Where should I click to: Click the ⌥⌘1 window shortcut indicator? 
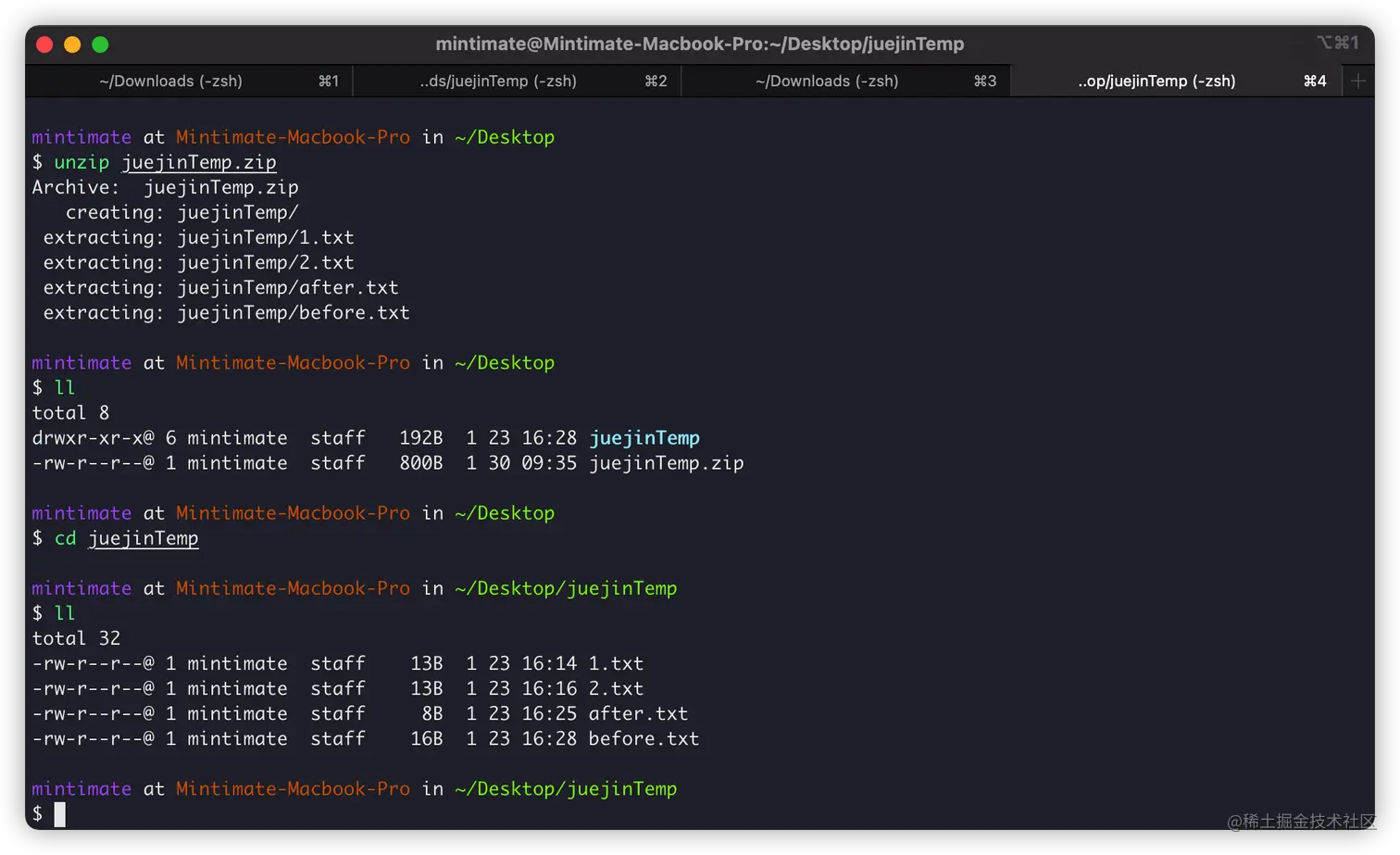(1338, 43)
